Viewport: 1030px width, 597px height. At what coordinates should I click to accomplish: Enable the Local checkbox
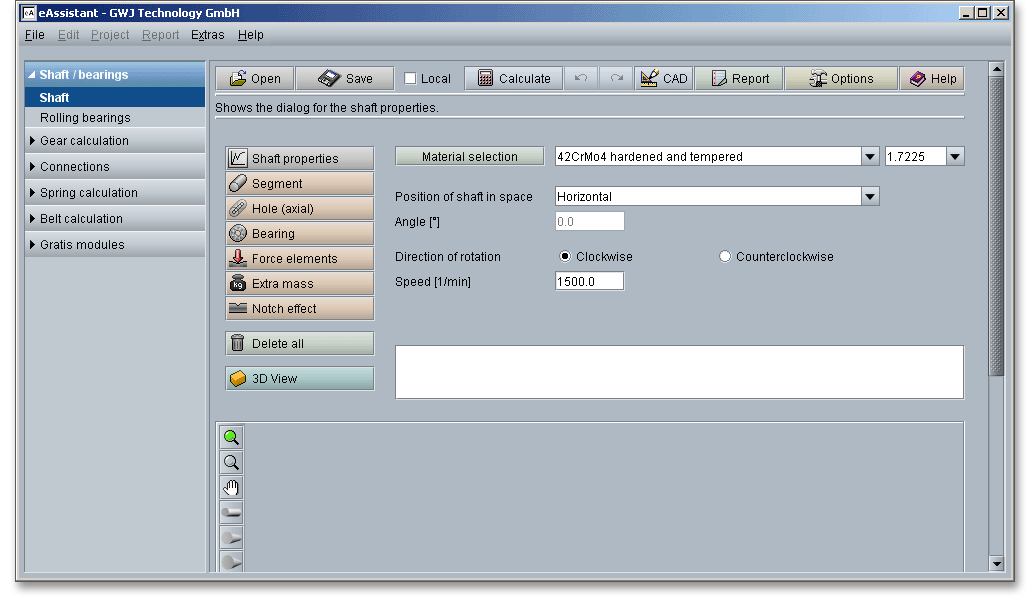411,79
